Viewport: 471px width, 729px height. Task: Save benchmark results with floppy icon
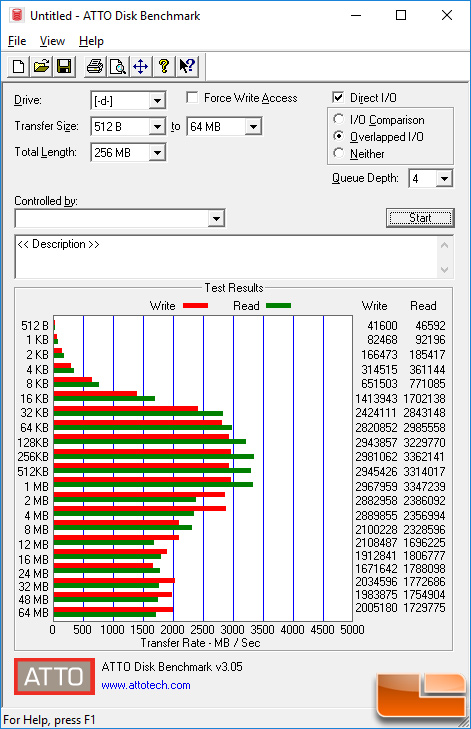[x=64, y=66]
